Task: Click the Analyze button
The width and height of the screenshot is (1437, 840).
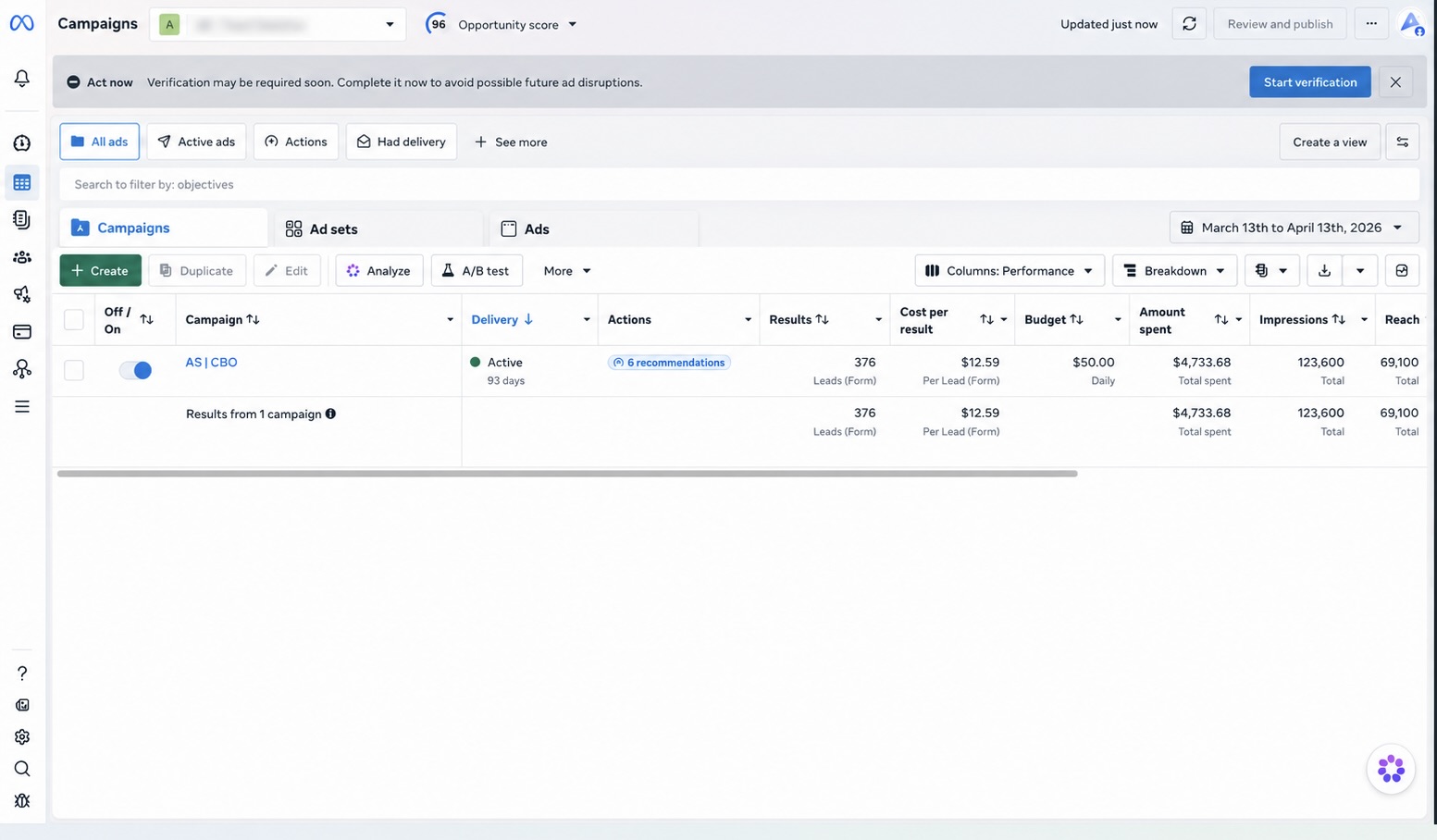Action: pos(378,271)
